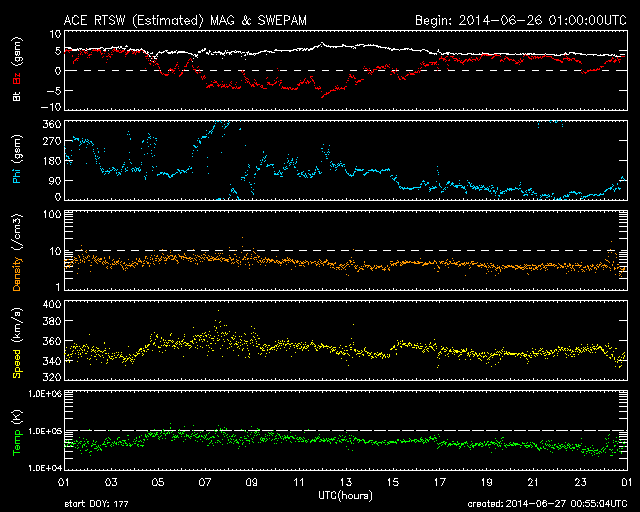Click the "0" tick on the Phi axis
Screen dimensions: 640x512
pos(58,197)
